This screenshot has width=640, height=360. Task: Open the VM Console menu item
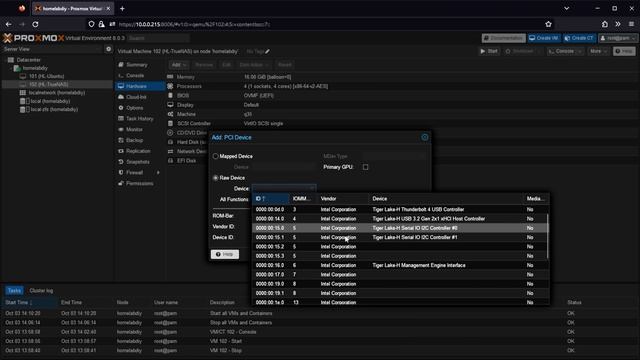(135, 76)
